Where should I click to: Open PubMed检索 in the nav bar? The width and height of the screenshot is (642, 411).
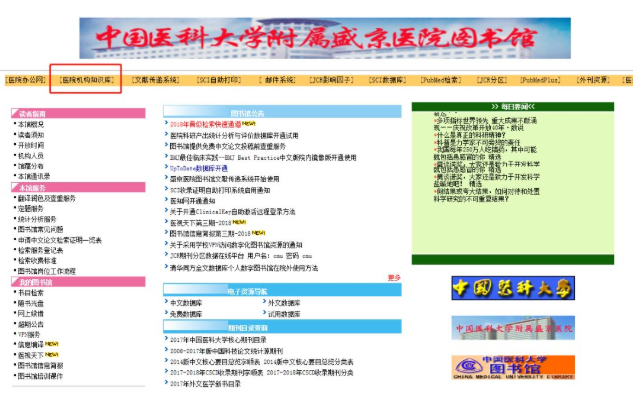[441, 80]
